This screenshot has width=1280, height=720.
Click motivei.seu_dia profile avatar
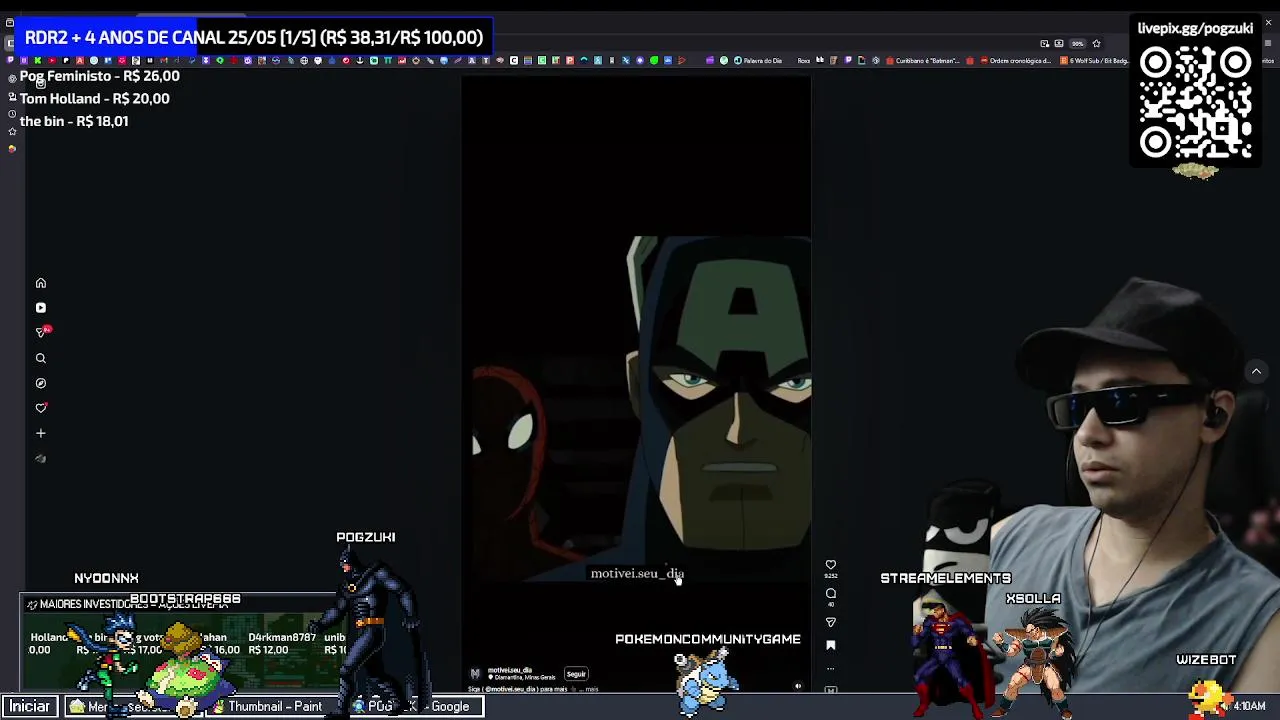[475, 674]
